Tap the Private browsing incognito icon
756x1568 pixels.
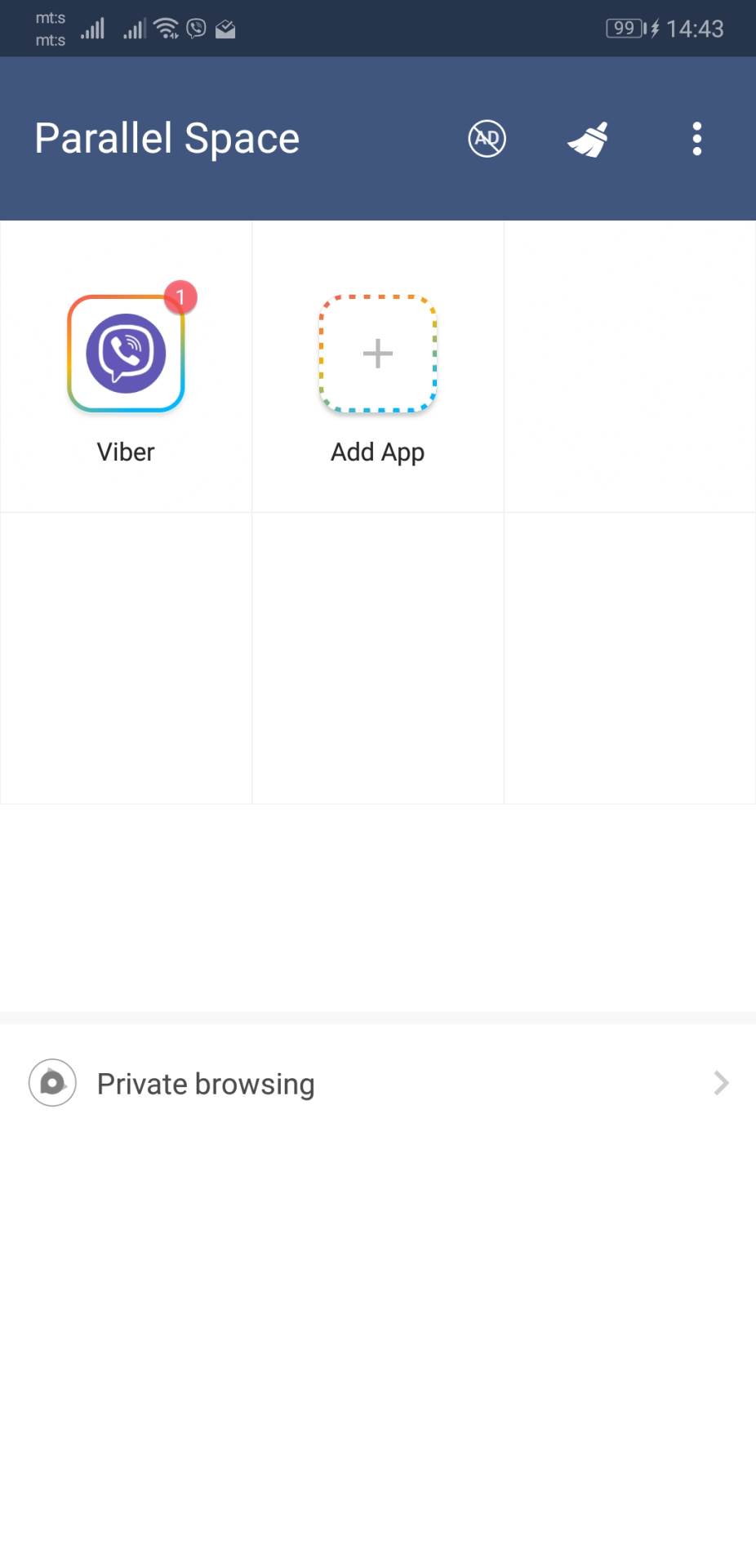[x=51, y=1083]
